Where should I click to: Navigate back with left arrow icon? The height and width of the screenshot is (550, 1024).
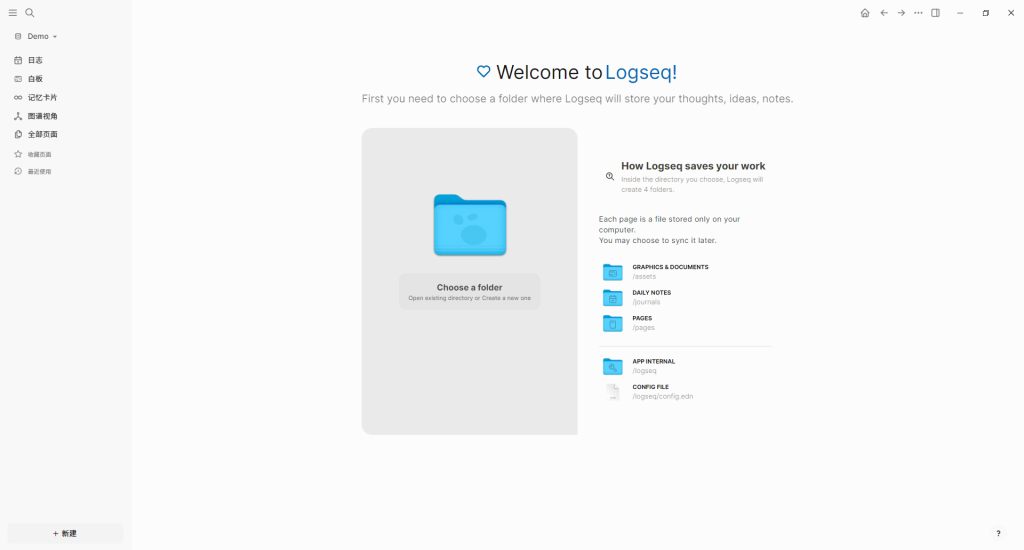(x=884, y=13)
